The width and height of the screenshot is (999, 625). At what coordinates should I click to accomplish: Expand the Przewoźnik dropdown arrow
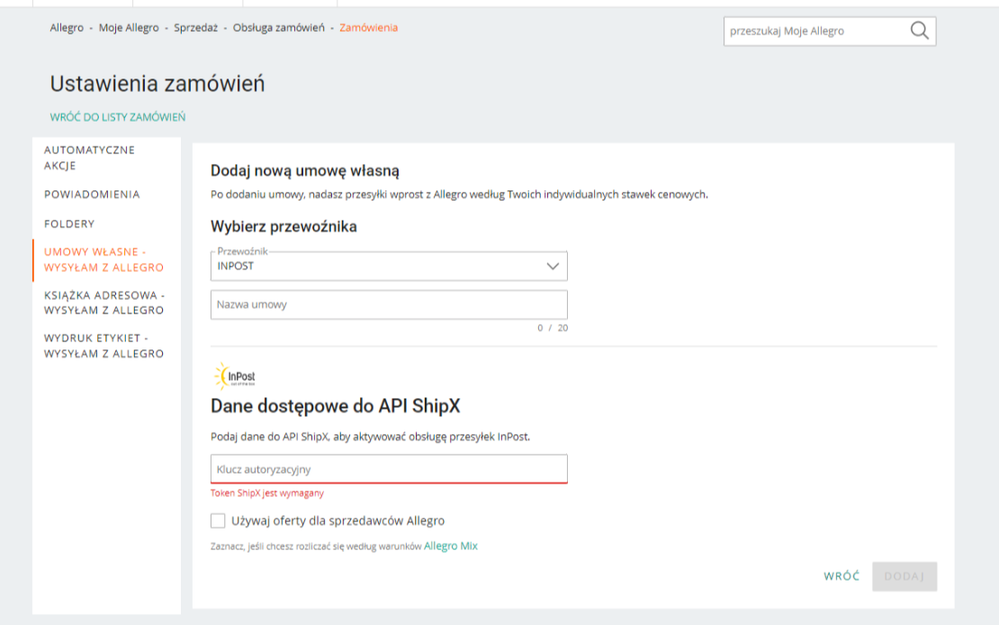point(552,266)
